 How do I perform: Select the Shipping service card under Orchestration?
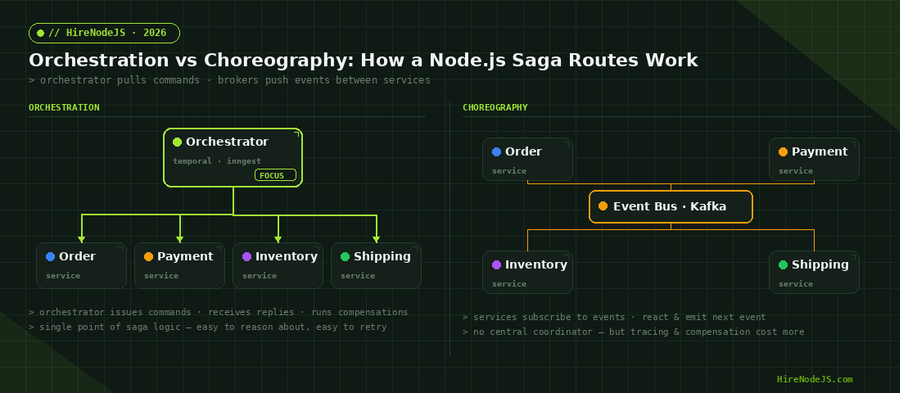[x=376, y=266]
